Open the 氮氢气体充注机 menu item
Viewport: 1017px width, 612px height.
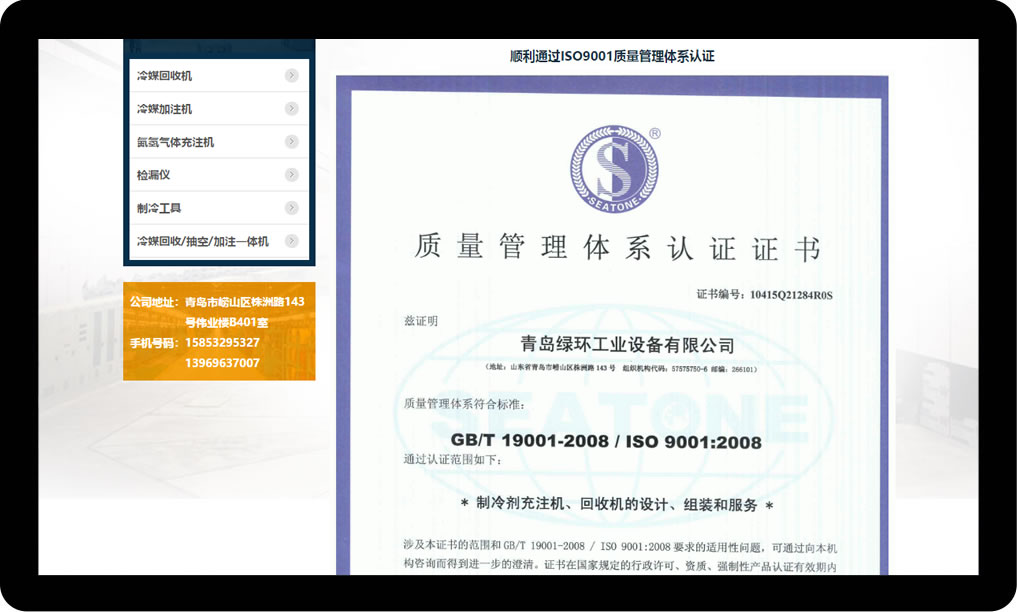click(219, 141)
